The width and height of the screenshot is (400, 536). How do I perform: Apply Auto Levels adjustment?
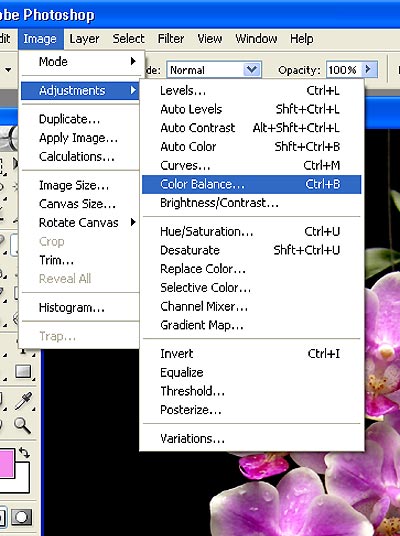(252, 109)
